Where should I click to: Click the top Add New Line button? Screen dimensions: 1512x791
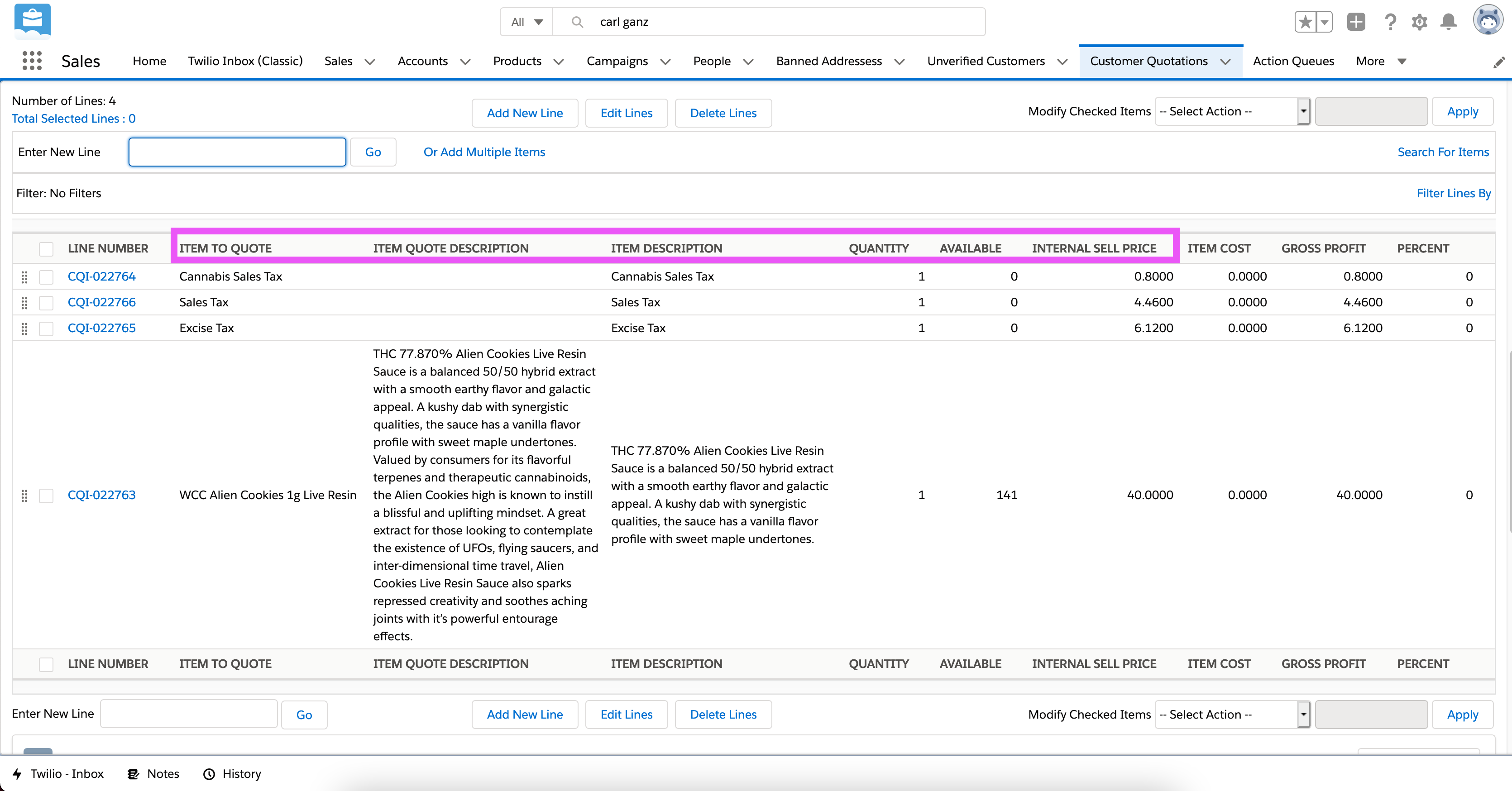525,113
